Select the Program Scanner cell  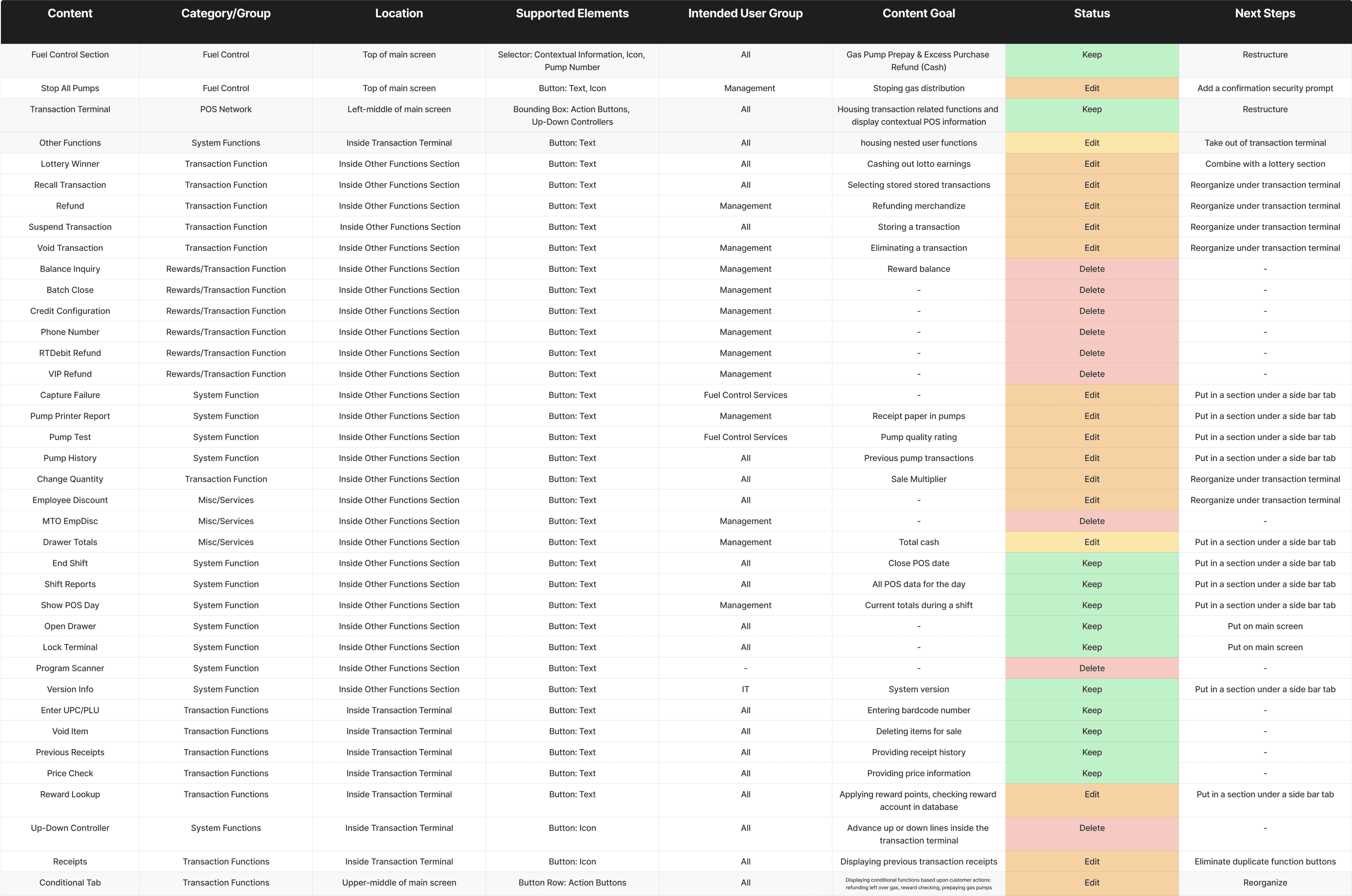point(70,669)
